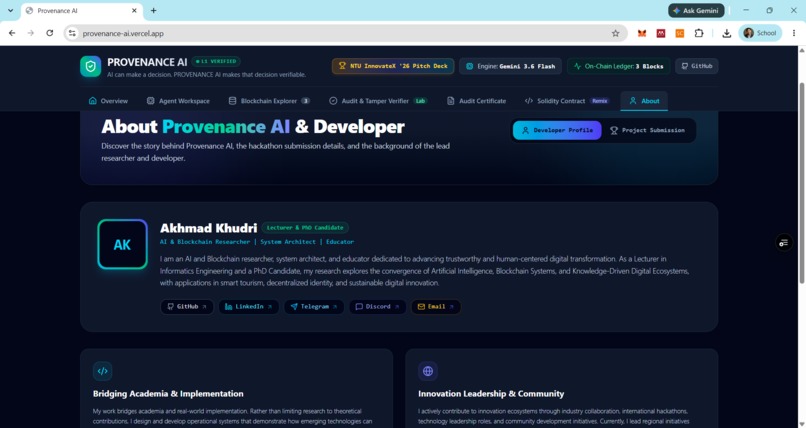Open the MetaMask fox extension
Viewport: 806px width, 428px height.
click(x=642, y=33)
